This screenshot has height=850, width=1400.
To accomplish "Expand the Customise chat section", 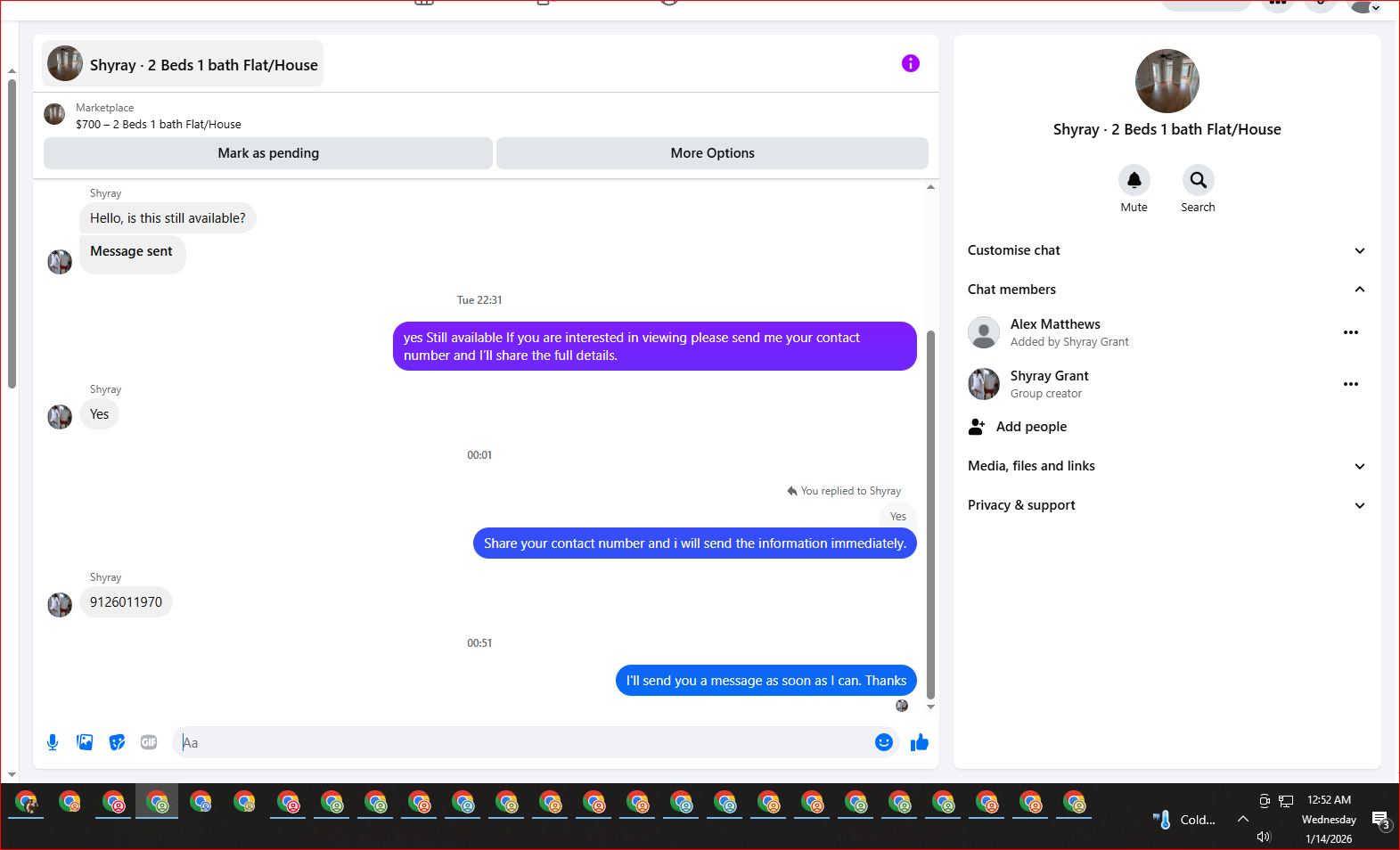I will [1167, 250].
